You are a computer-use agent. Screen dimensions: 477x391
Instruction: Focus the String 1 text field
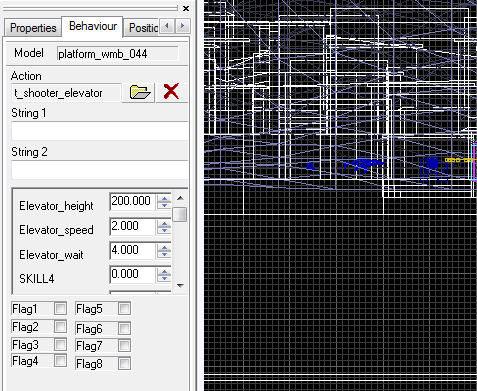click(100, 131)
